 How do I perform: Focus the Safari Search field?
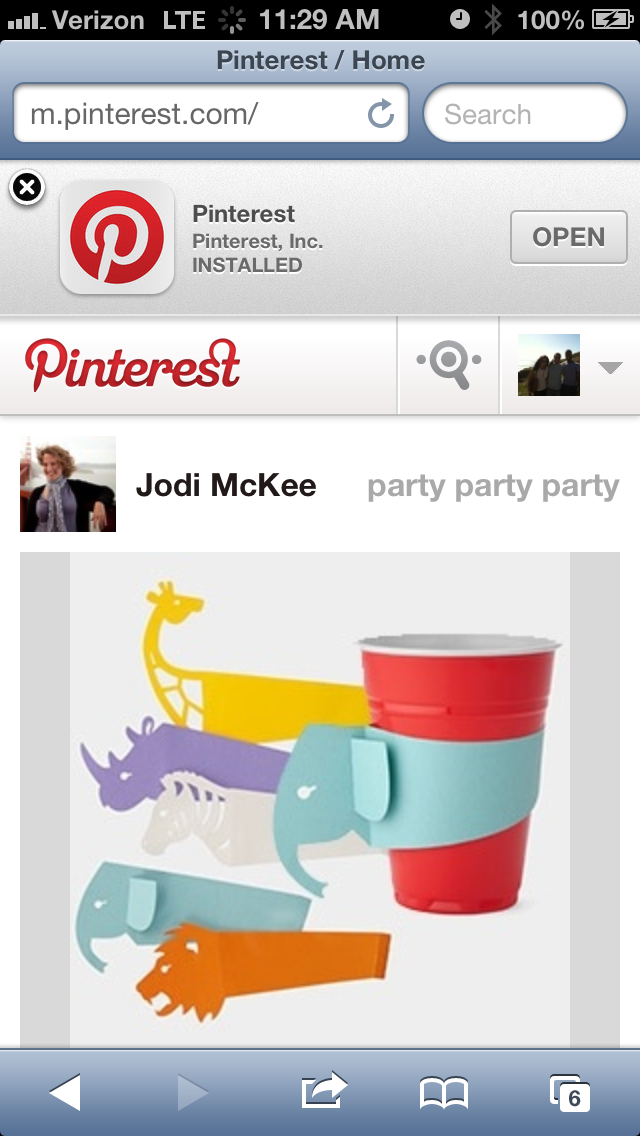point(525,113)
